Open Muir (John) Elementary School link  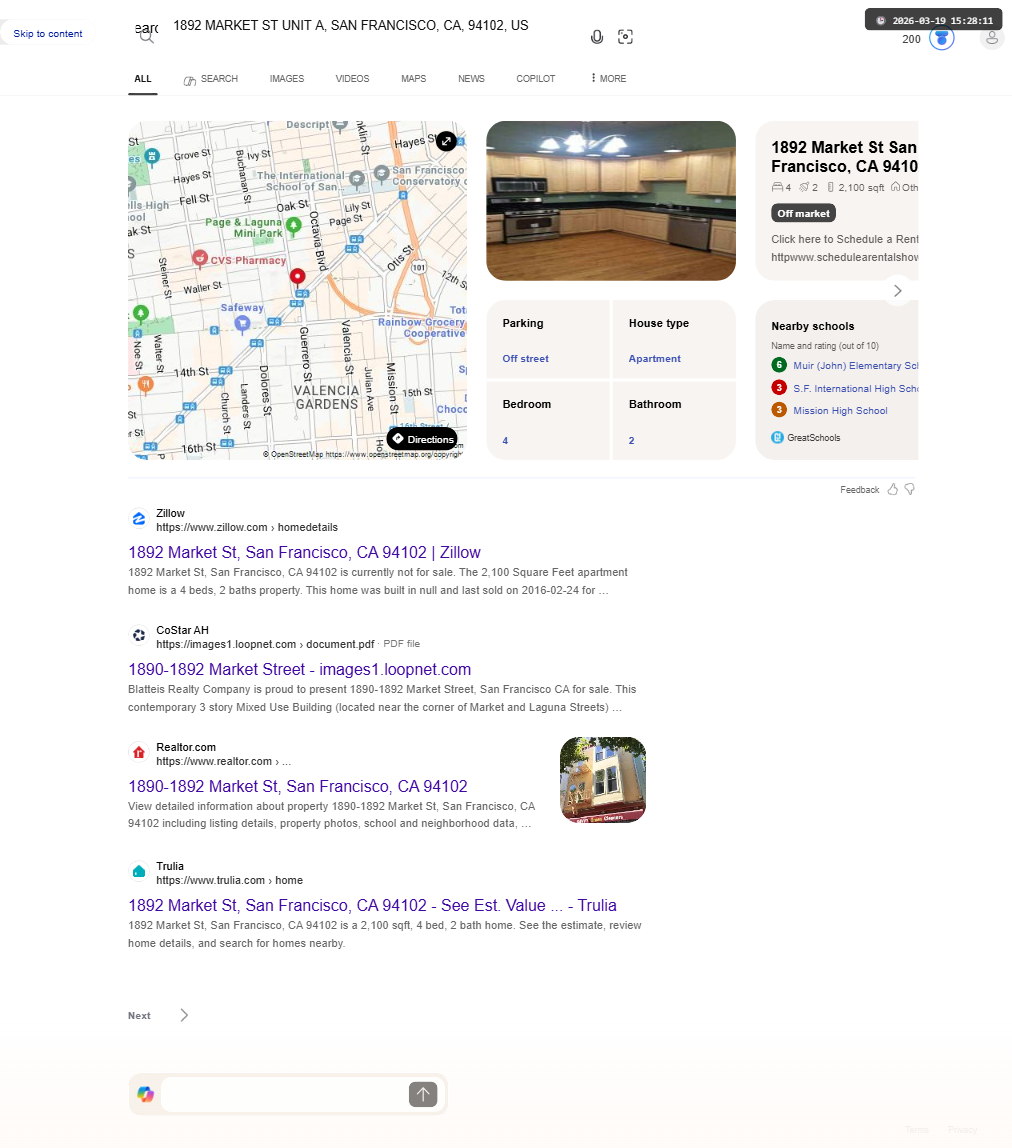tap(855, 365)
